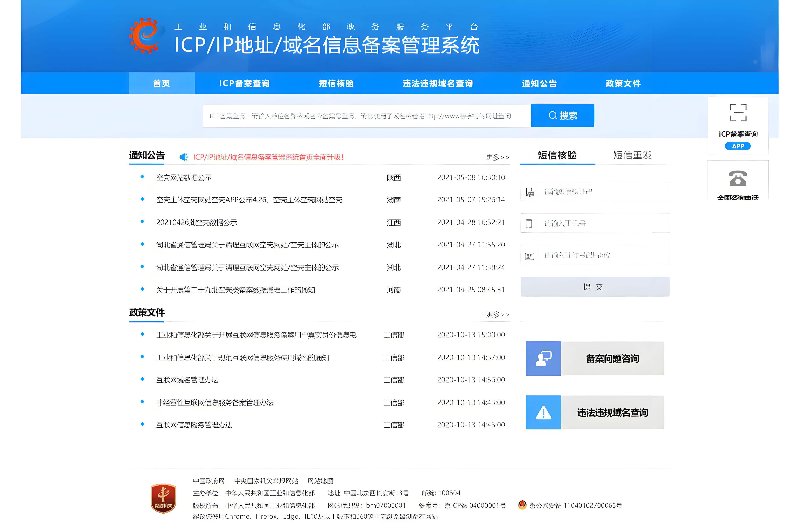Click the 全国咨询电话 telephone icon
The height and width of the screenshot is (529, 800).
click(x=738, y=179)
